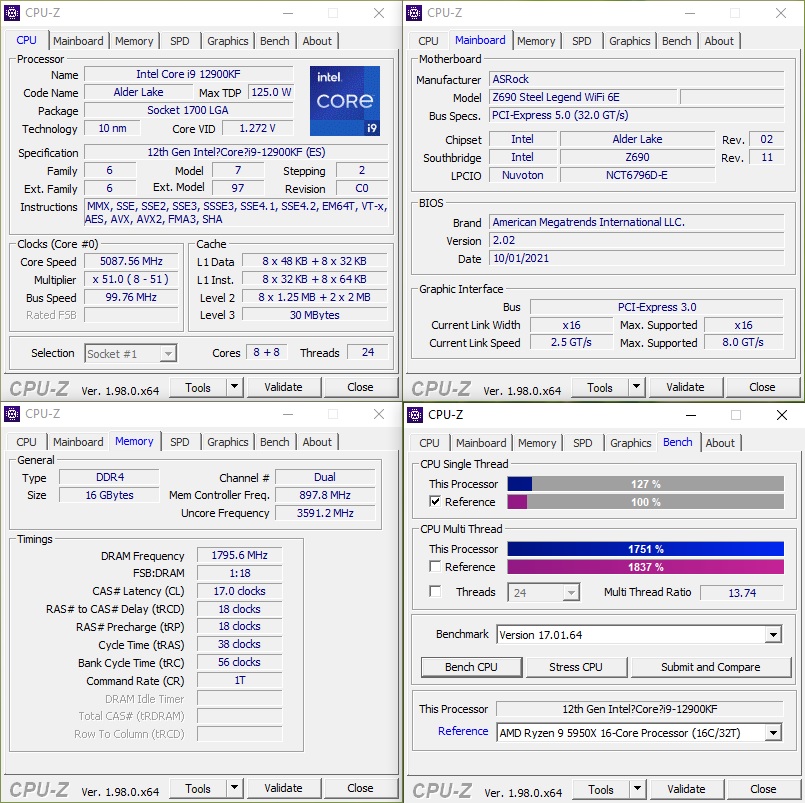Click the Command Rate value 1T
Screen dimensions: 805x803
(x=239, y=680)
